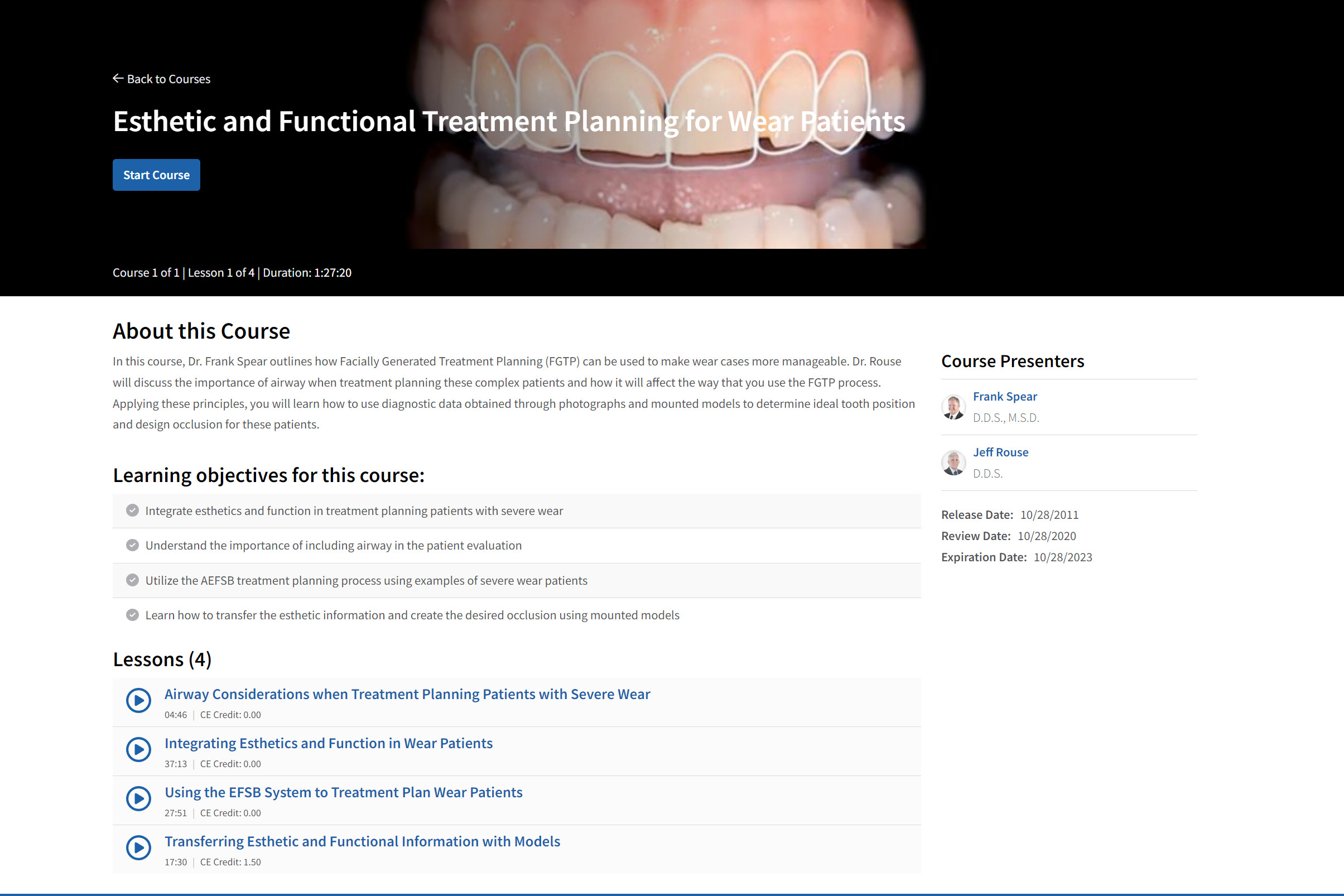Open Transferring Esthetic and Functional Information with Models
1344x896 pixels.
(x=362, y=841)
